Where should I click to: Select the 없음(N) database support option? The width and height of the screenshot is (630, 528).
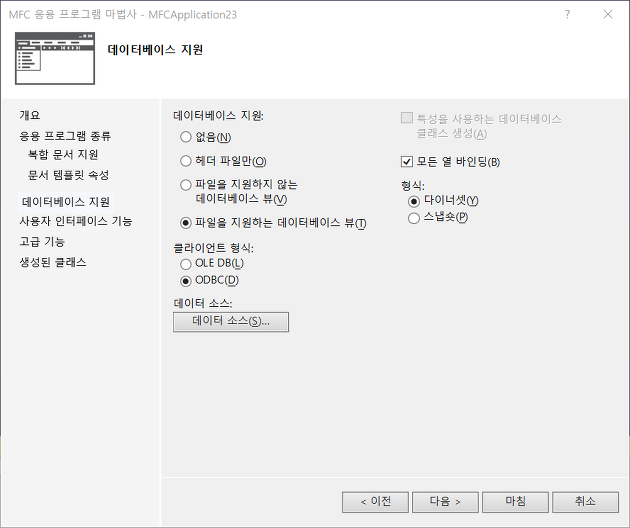(186, 137)
